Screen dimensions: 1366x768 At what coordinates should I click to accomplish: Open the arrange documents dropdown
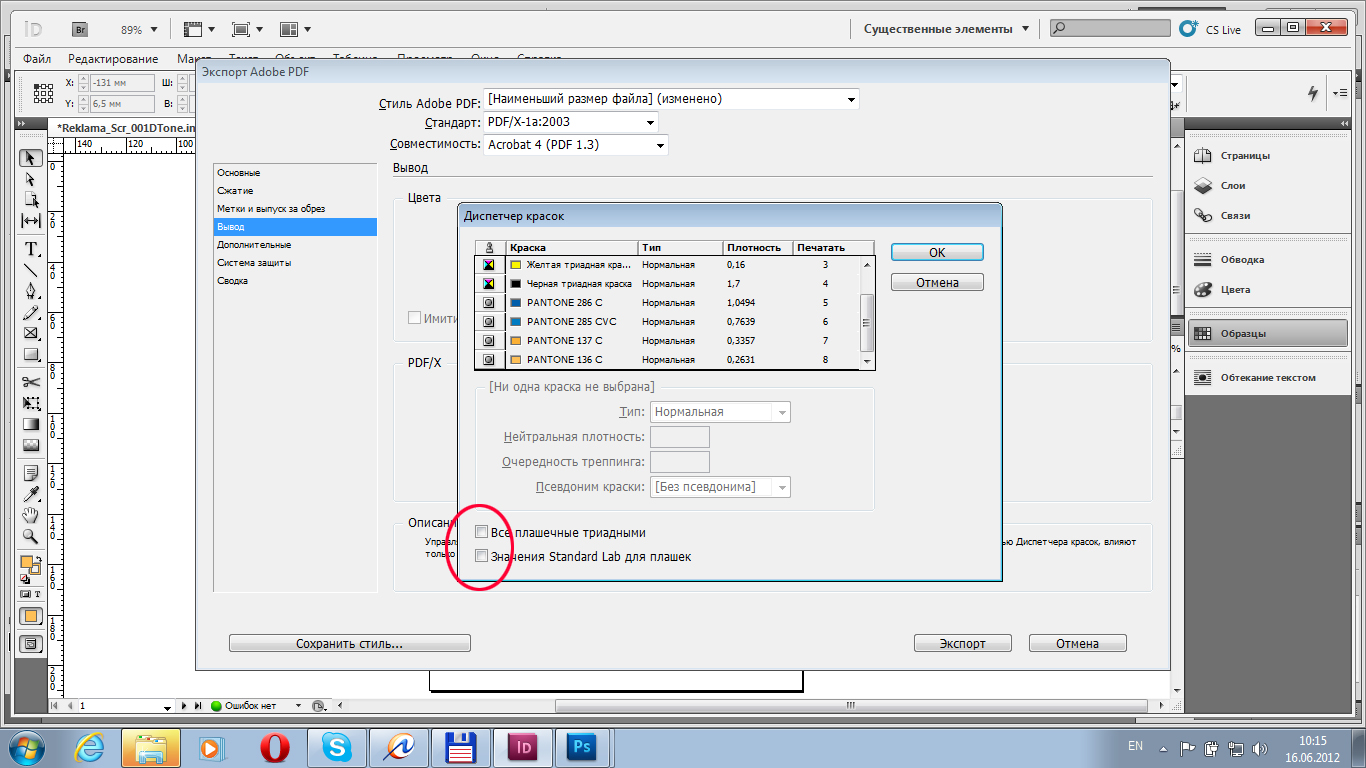[295, 29]
